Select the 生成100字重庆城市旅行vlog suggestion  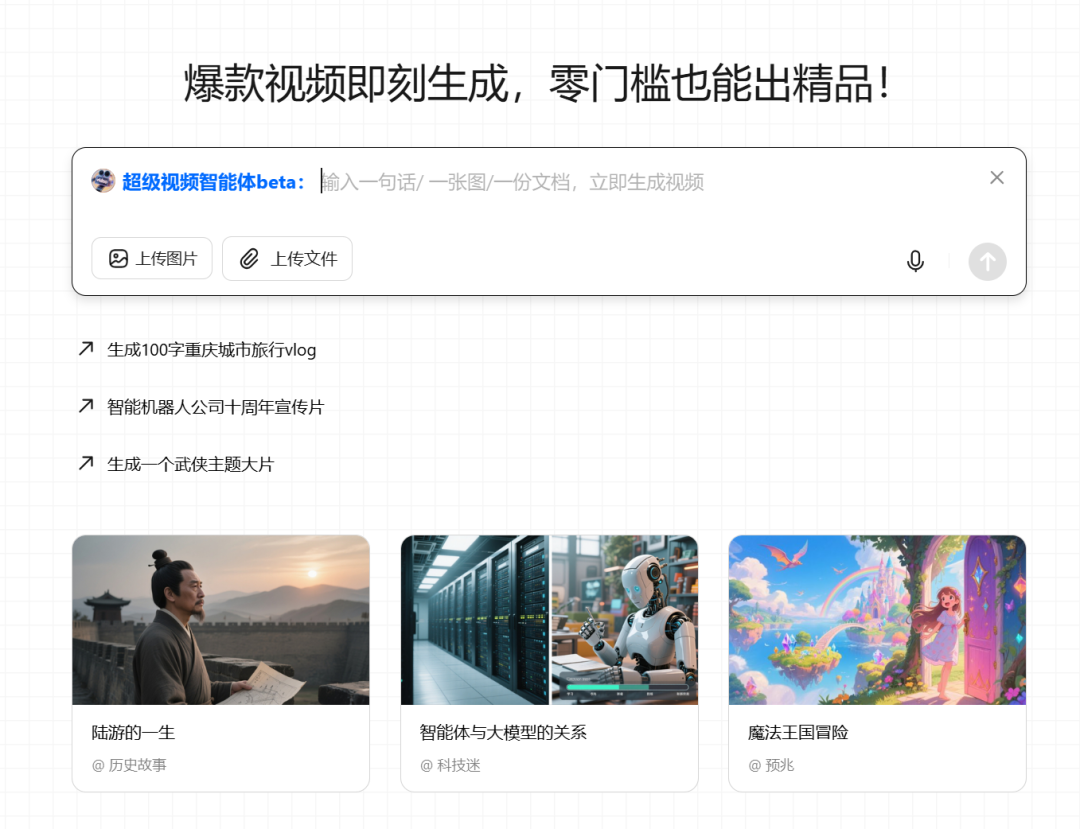tap(212, 350)
